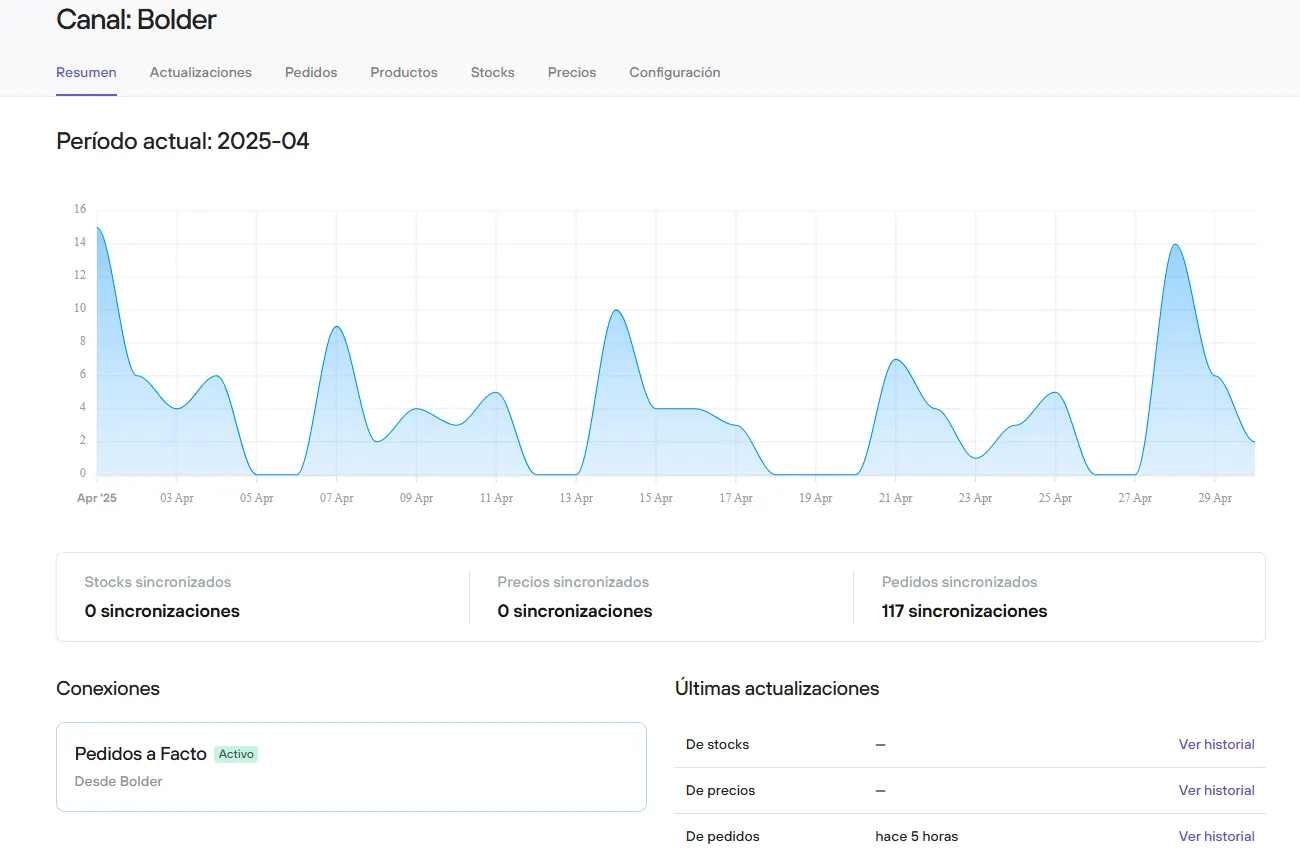The height and width of the screenshot is (859, 1300).
Task: Click the 'Últimas actualizaciones' heading
Action: [777, 688]
